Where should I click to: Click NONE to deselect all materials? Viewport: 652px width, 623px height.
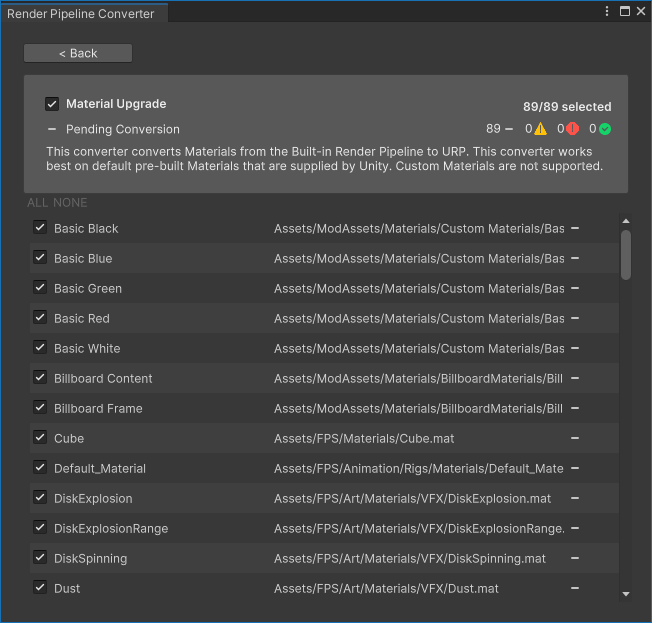(x=70, y=203)
